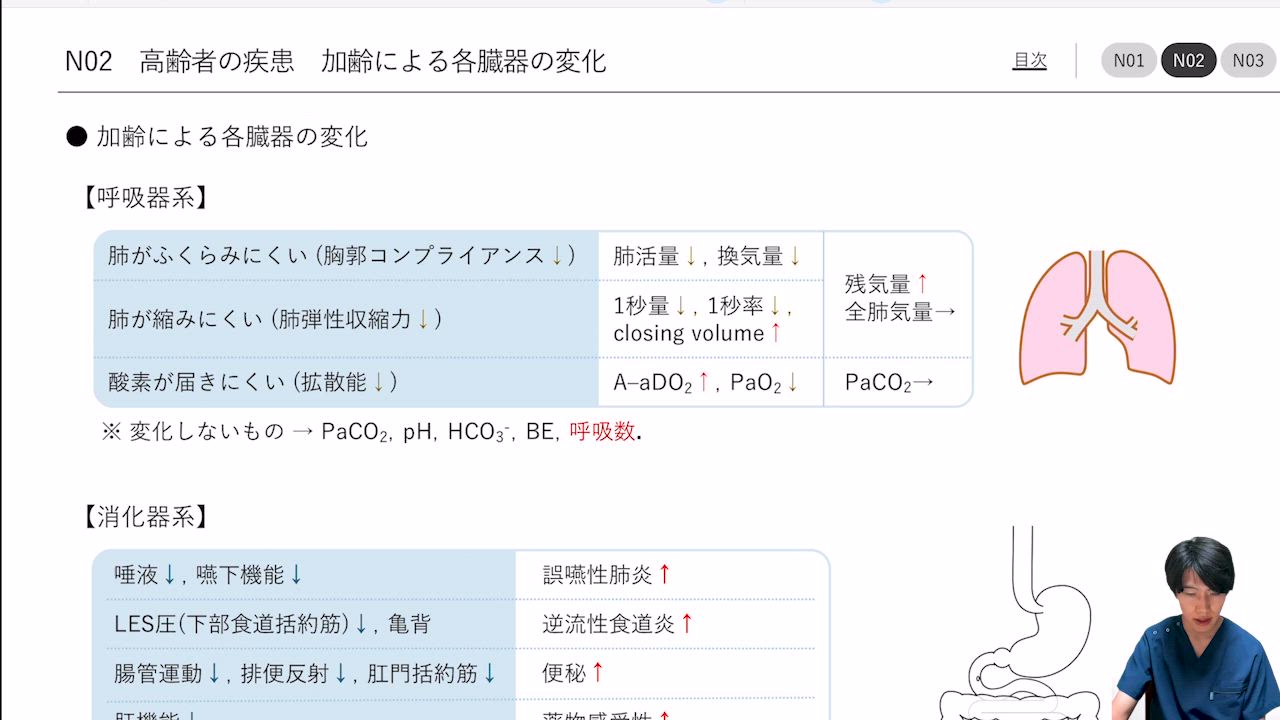
Task: Switch to the N01 section tab
Action: tap(1128, 61)
